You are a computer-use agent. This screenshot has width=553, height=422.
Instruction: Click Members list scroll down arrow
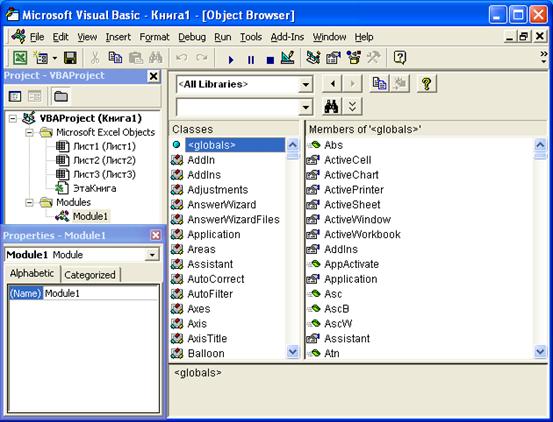coord(540,352)
